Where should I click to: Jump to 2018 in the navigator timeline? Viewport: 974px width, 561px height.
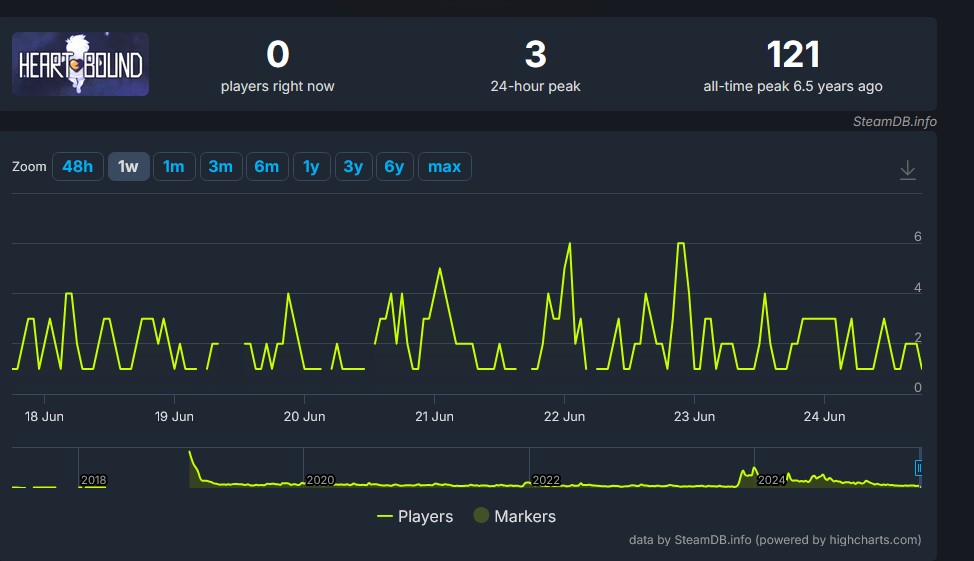click(94, 480)
